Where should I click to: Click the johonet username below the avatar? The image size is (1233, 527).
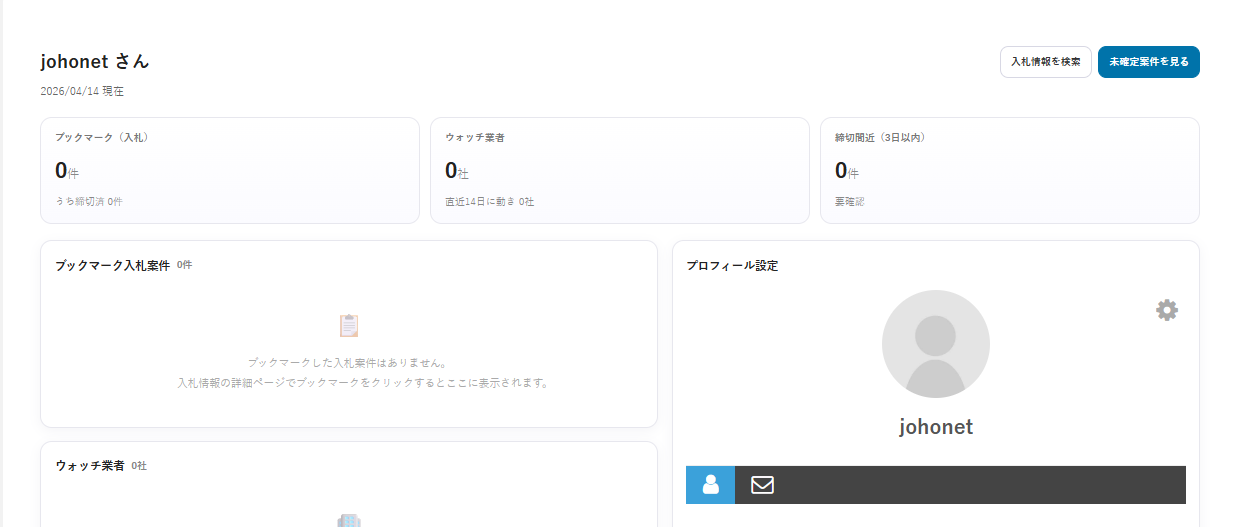(x=935, y=427)
